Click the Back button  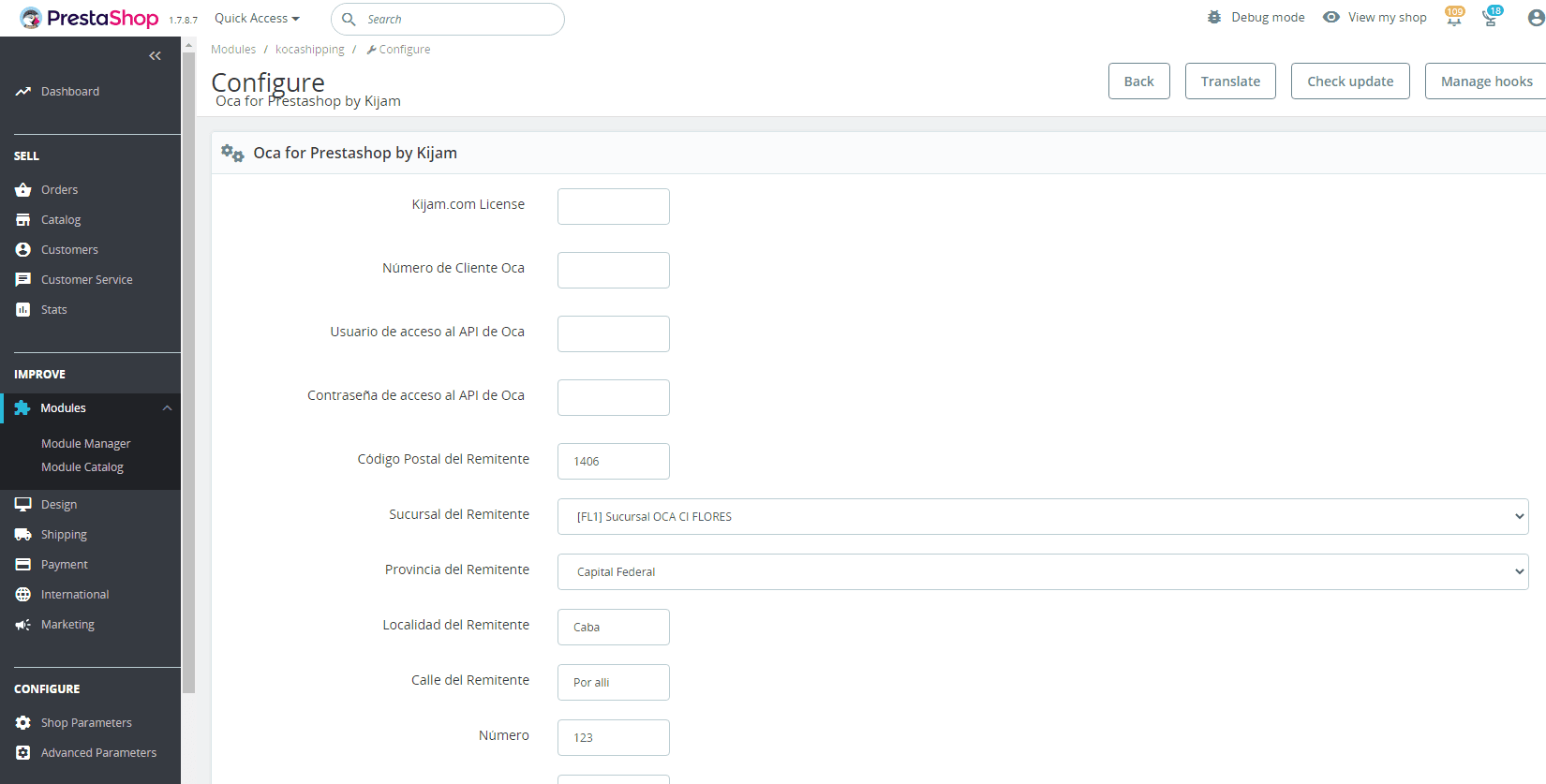1139,81
